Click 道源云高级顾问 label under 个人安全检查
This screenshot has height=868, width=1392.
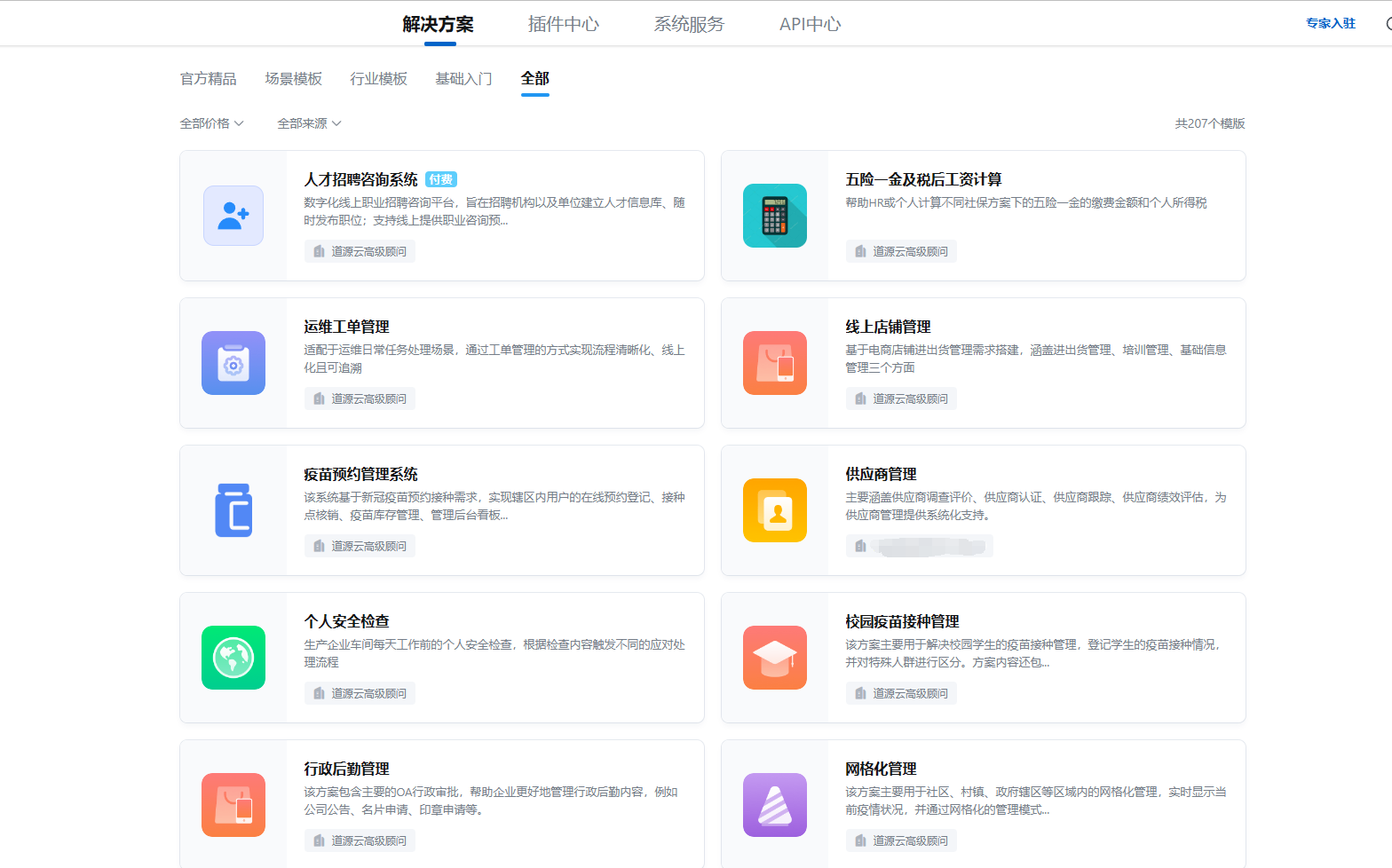[369, 694]
